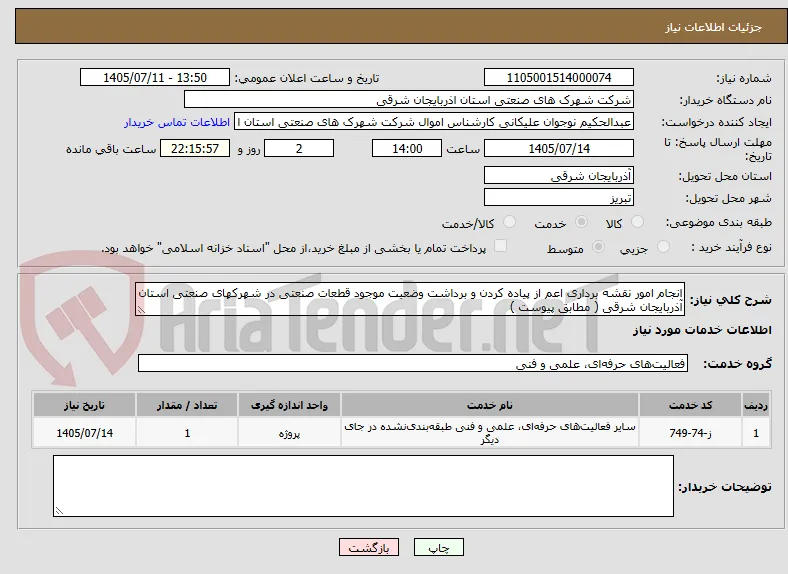
Task: Click the quantity cell showing 1
Action: click(x=187, y=433)
